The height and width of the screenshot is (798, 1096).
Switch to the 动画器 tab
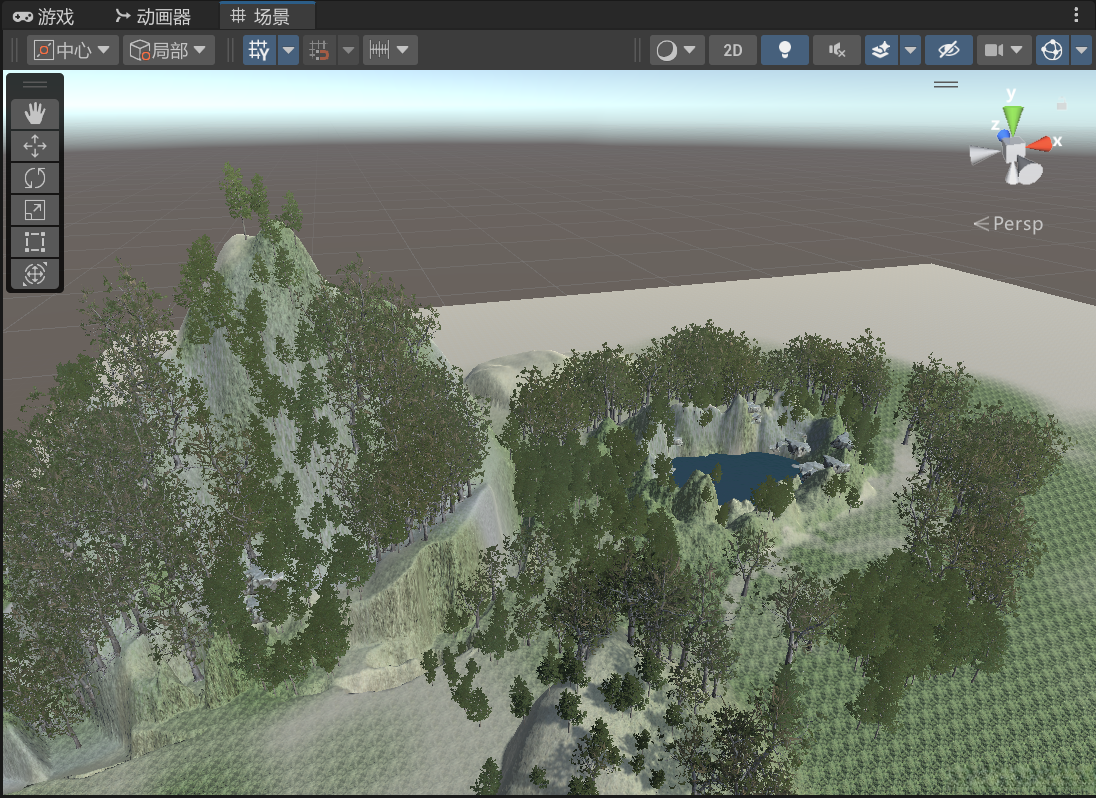pos(153,16)
